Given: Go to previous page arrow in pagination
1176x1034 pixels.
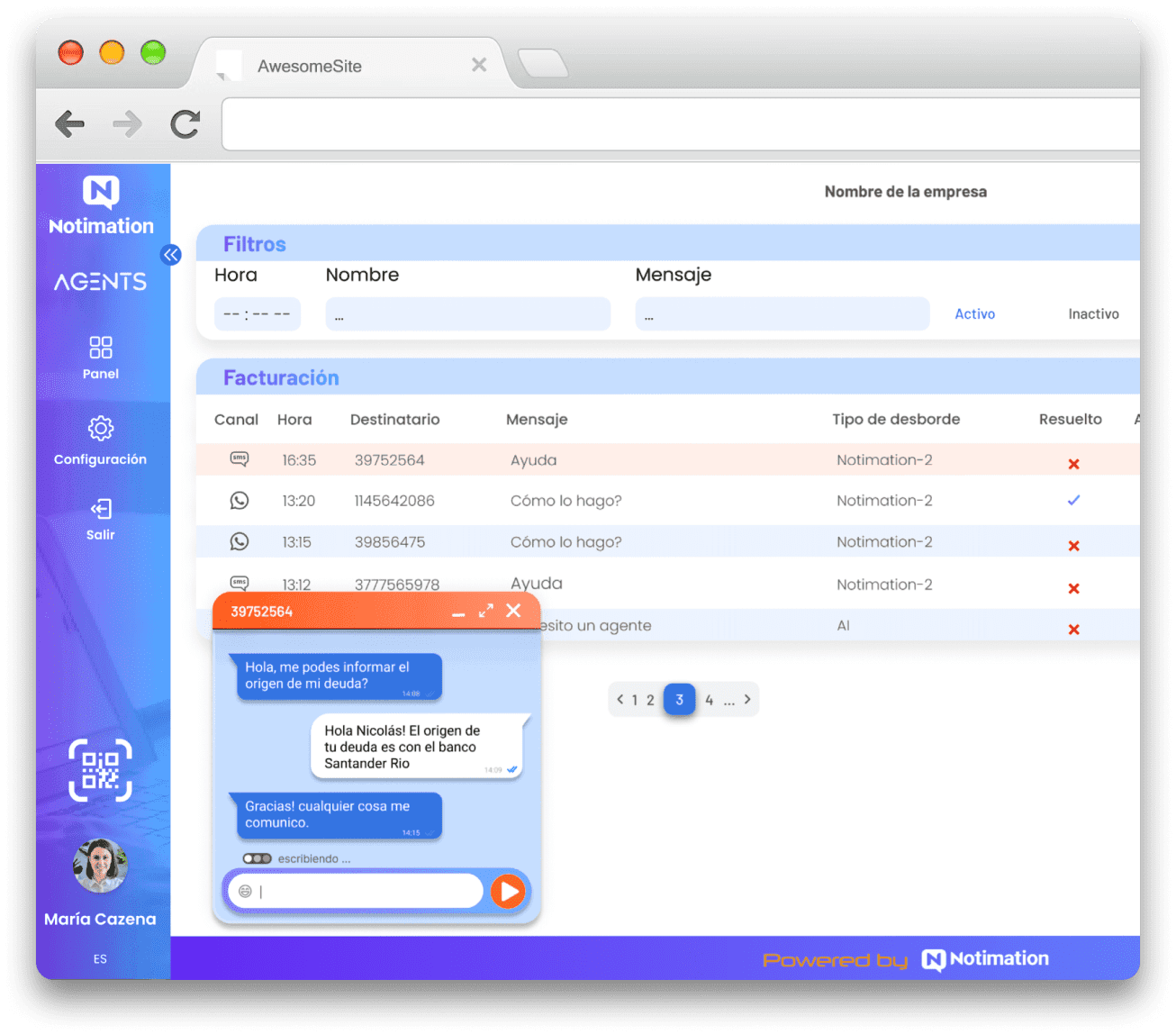Looking at the screenshot, I should pyautogui.click(x=620, y=700).
